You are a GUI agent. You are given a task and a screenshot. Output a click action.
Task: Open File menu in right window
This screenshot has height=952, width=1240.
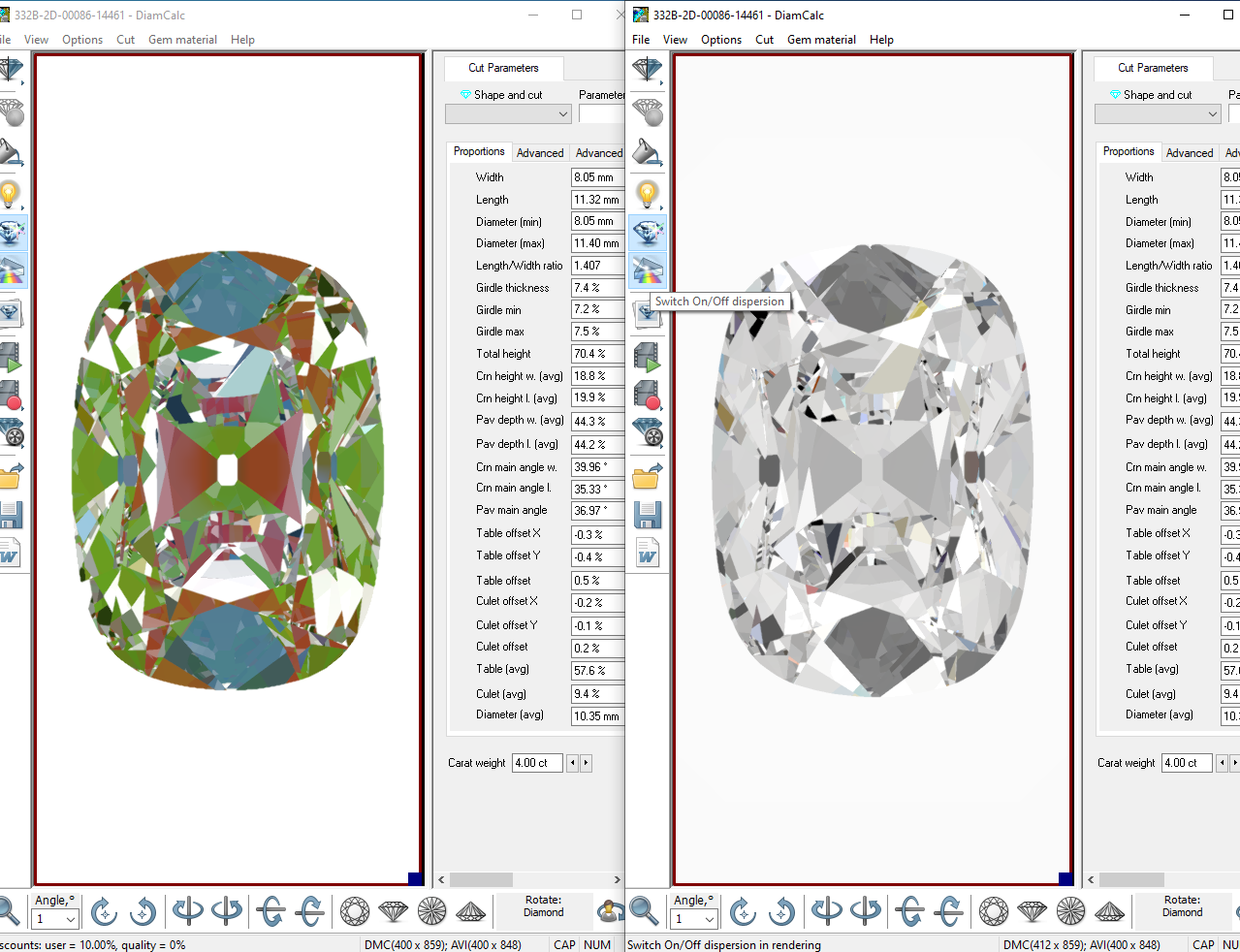click(x=641, y=40)
